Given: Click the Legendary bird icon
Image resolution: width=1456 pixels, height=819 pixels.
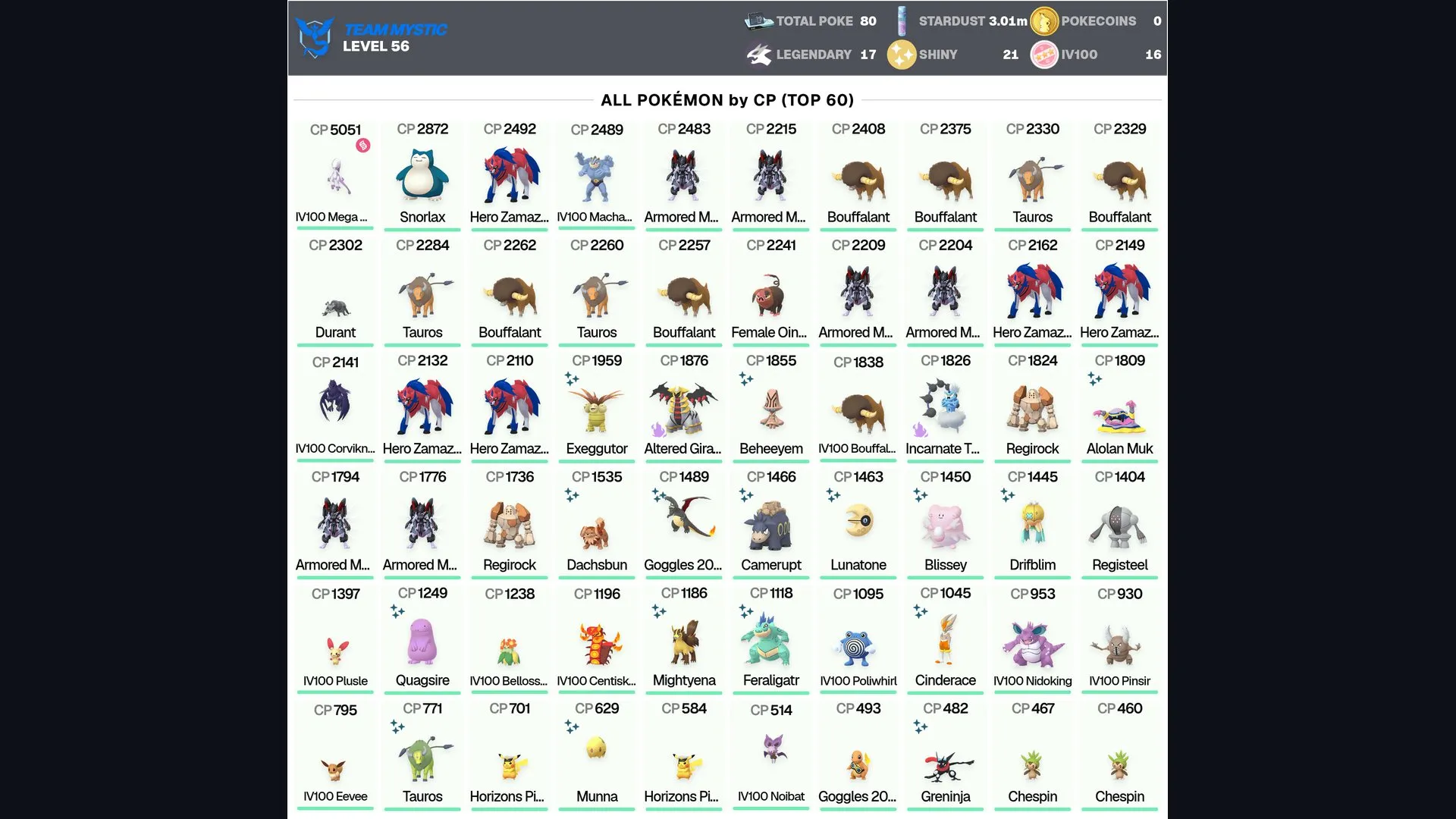Looking at the screenshot, I should coord(759,55).
